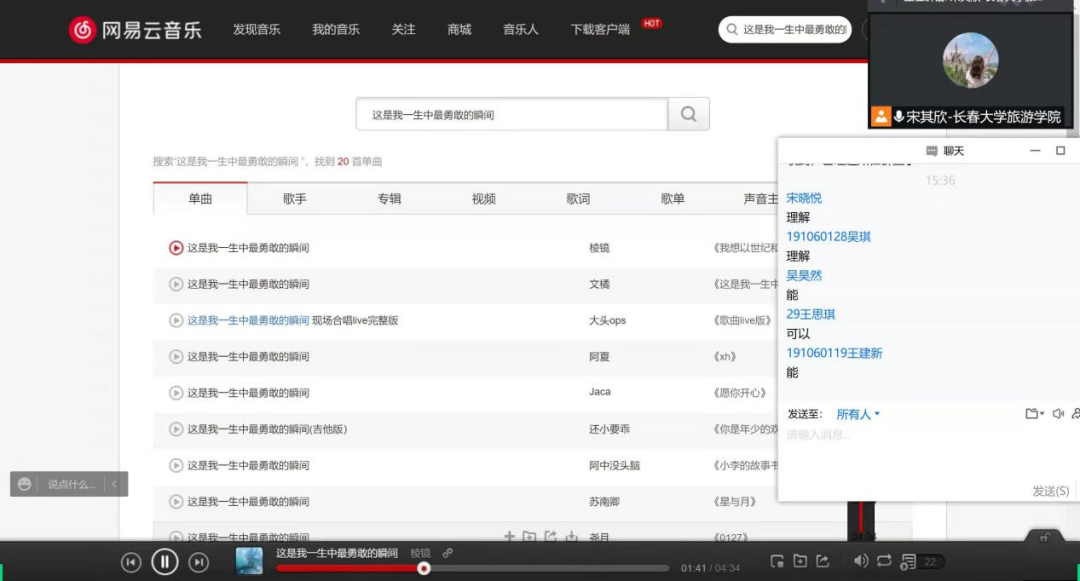The image size is (1080, 581).
Task: Seek using the playback progress slider knob
Action: tap(424, 568)
